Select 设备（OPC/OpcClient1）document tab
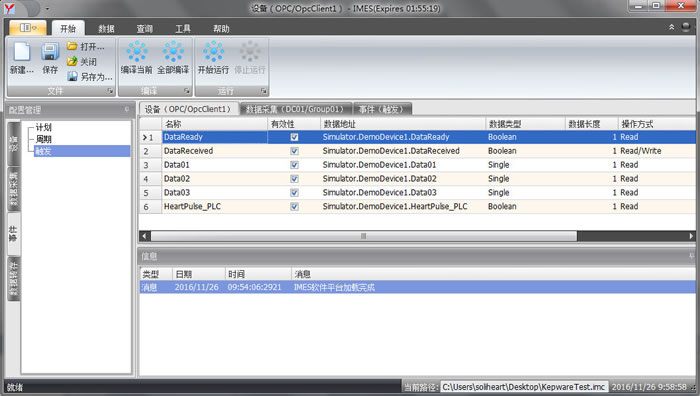The height and width of the screenshot is (396, 700). (188, 109)
